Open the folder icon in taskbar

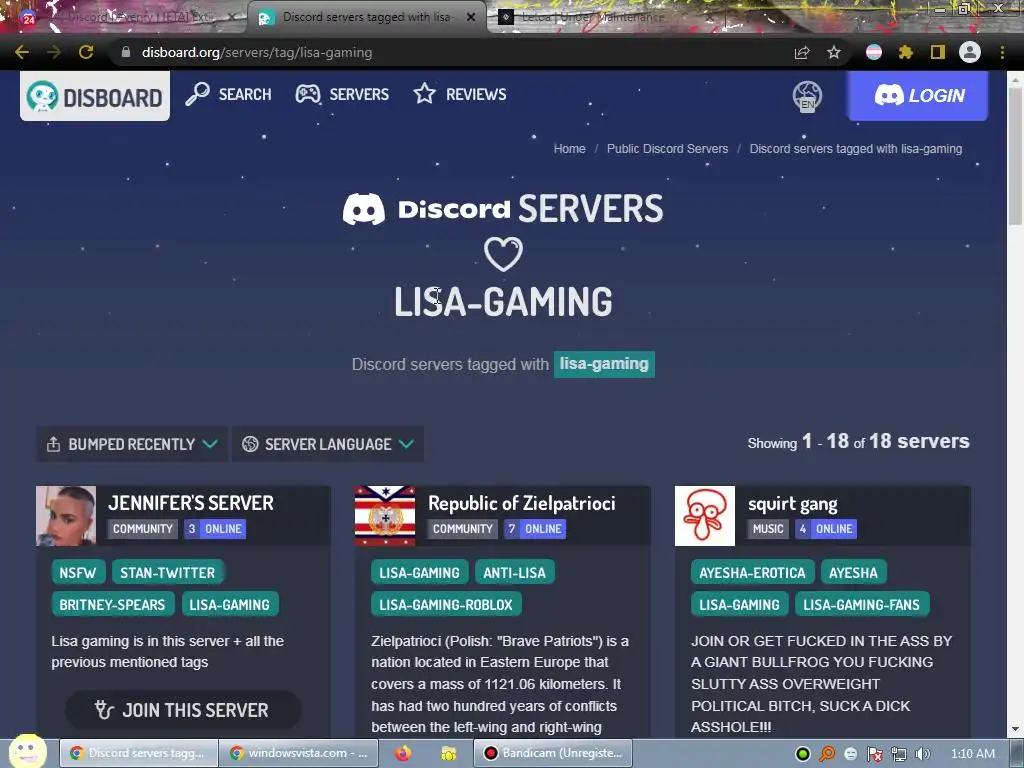449,753
